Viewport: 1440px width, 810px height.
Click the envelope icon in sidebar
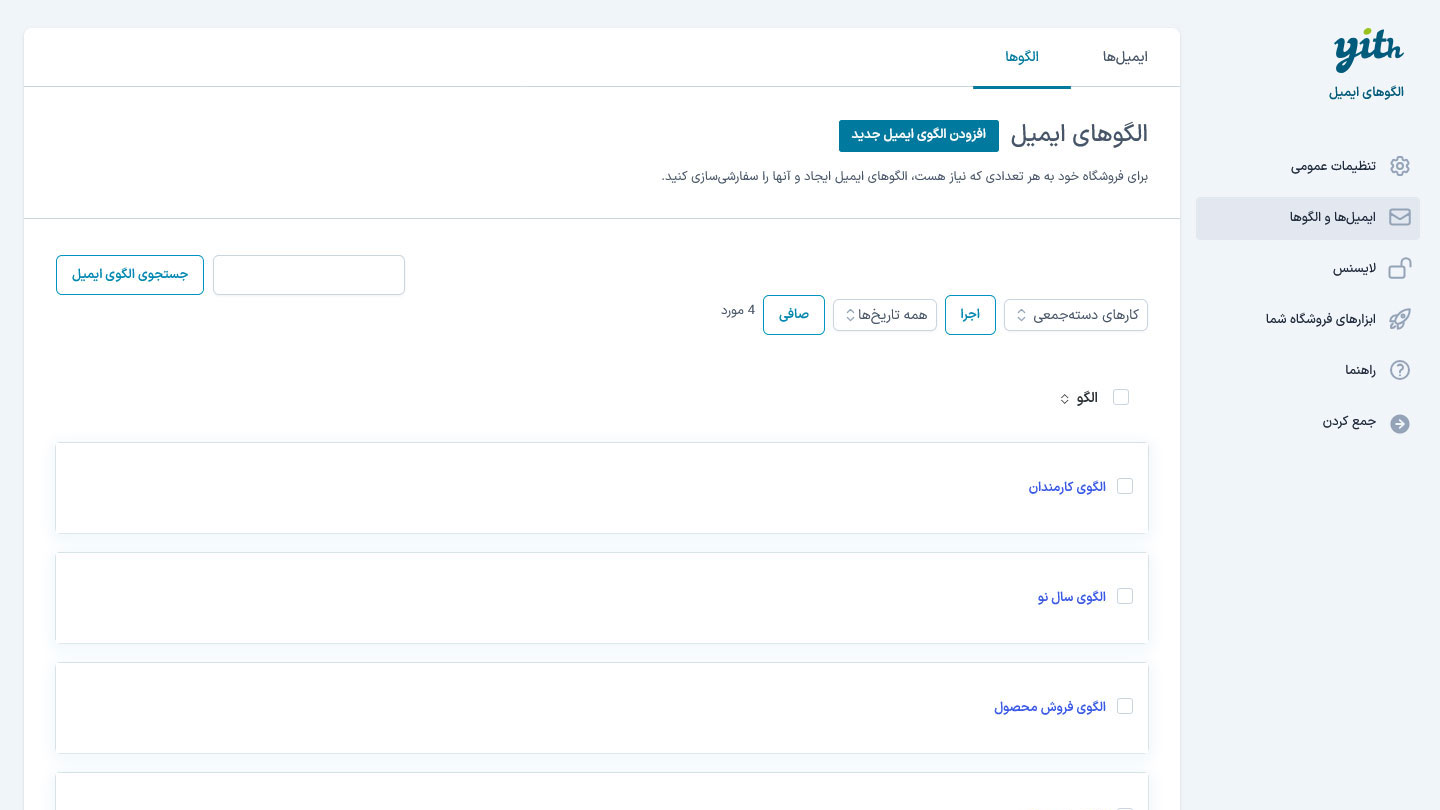pos(1400,217)
